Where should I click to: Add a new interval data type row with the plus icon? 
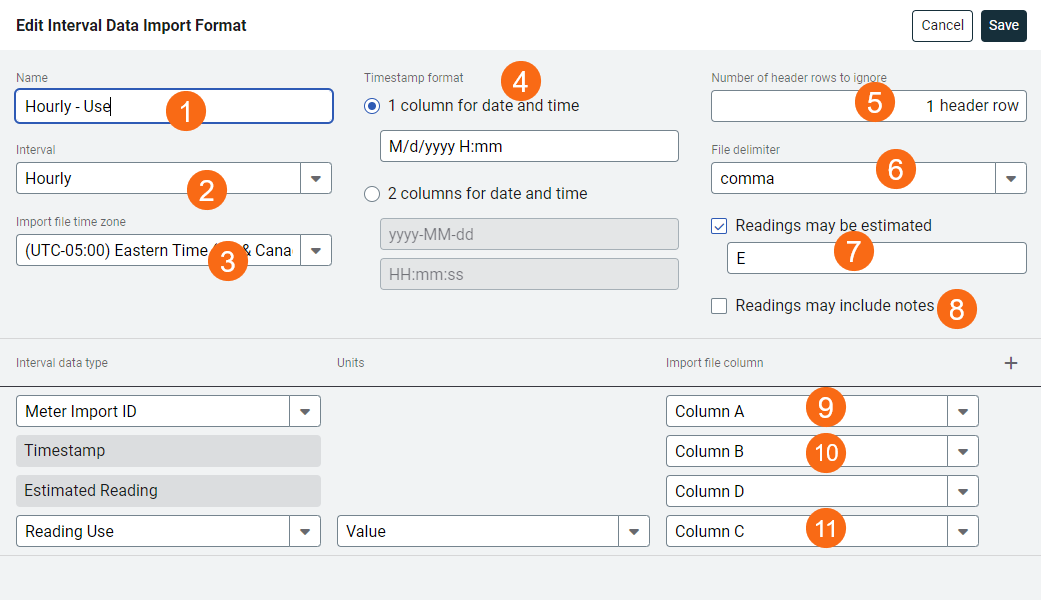(x=1010, y=363)
